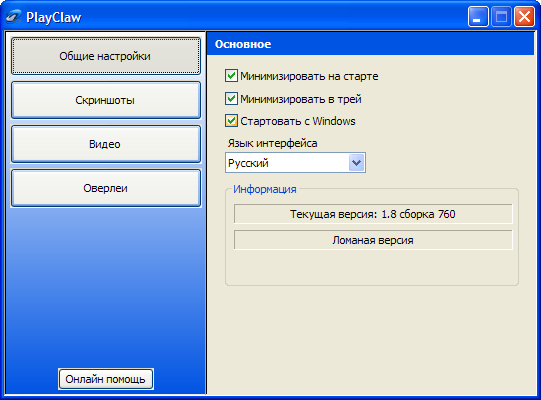Go to the Оверлеи section

pos(106,188)
